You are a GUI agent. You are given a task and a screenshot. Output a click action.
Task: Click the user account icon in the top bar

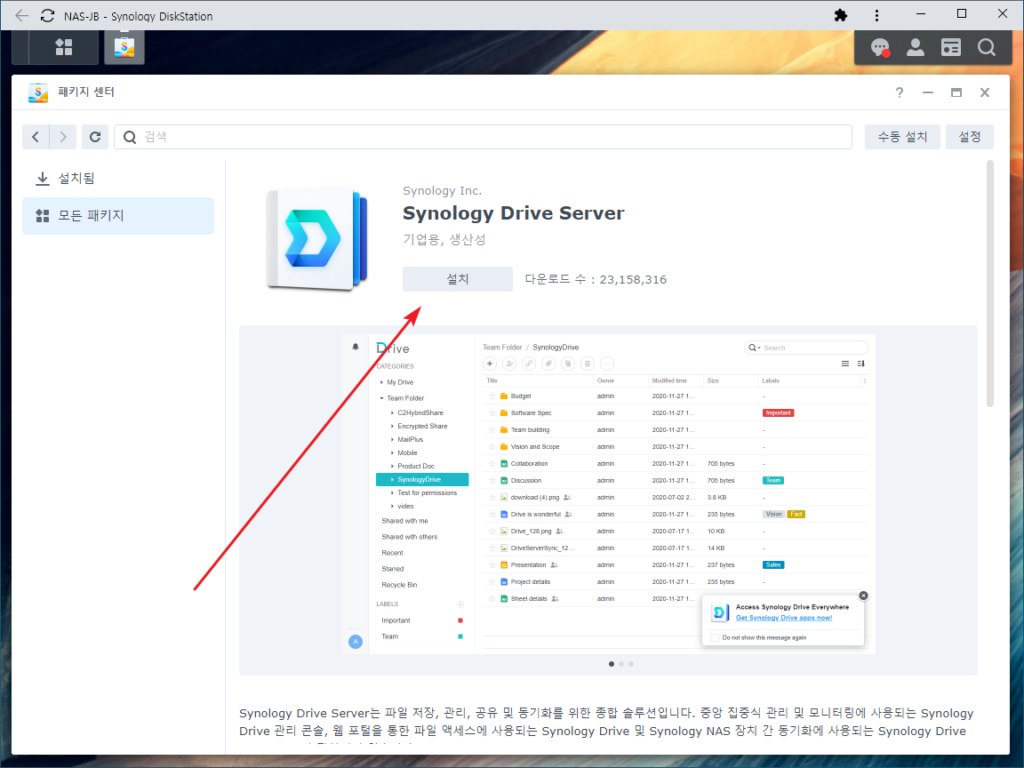[x=915, y=46]
